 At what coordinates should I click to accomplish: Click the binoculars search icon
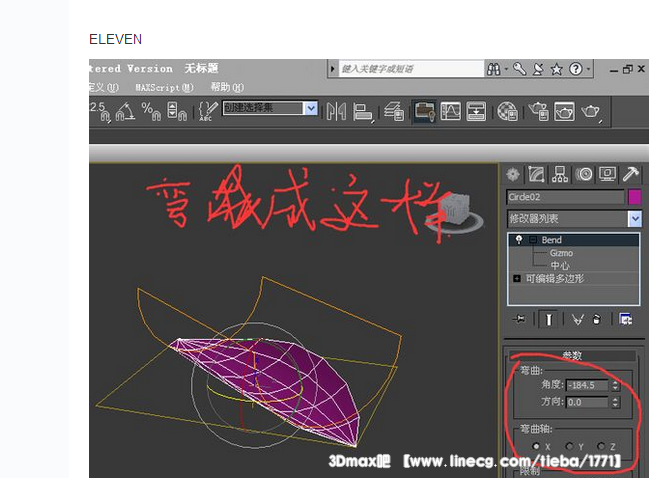coord(493,69)
